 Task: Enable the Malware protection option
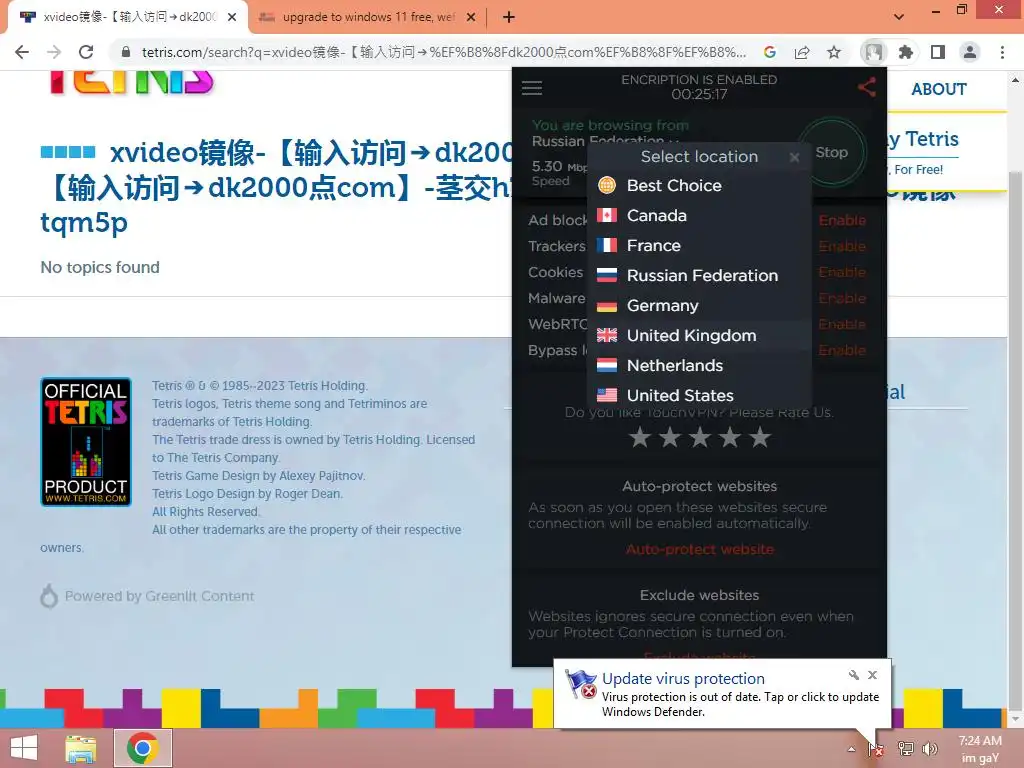click(842, 298)
